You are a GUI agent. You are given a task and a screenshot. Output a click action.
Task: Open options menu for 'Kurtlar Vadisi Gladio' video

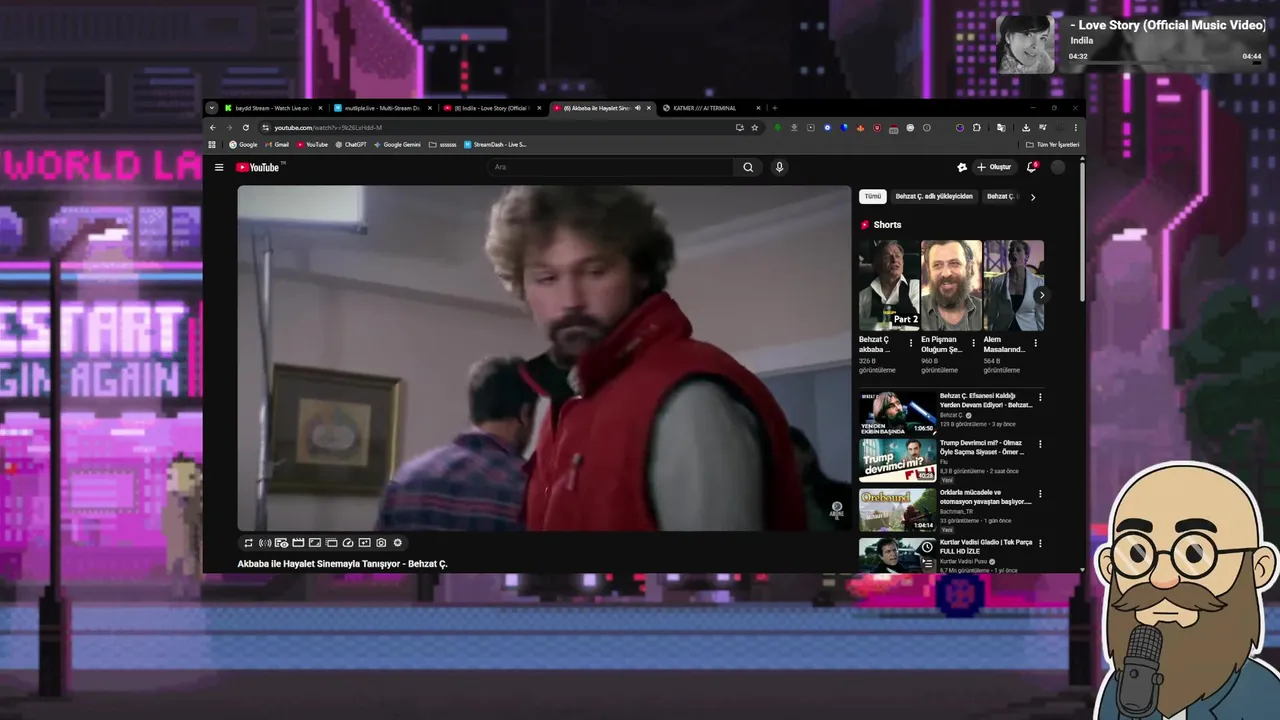[1040, 543]
